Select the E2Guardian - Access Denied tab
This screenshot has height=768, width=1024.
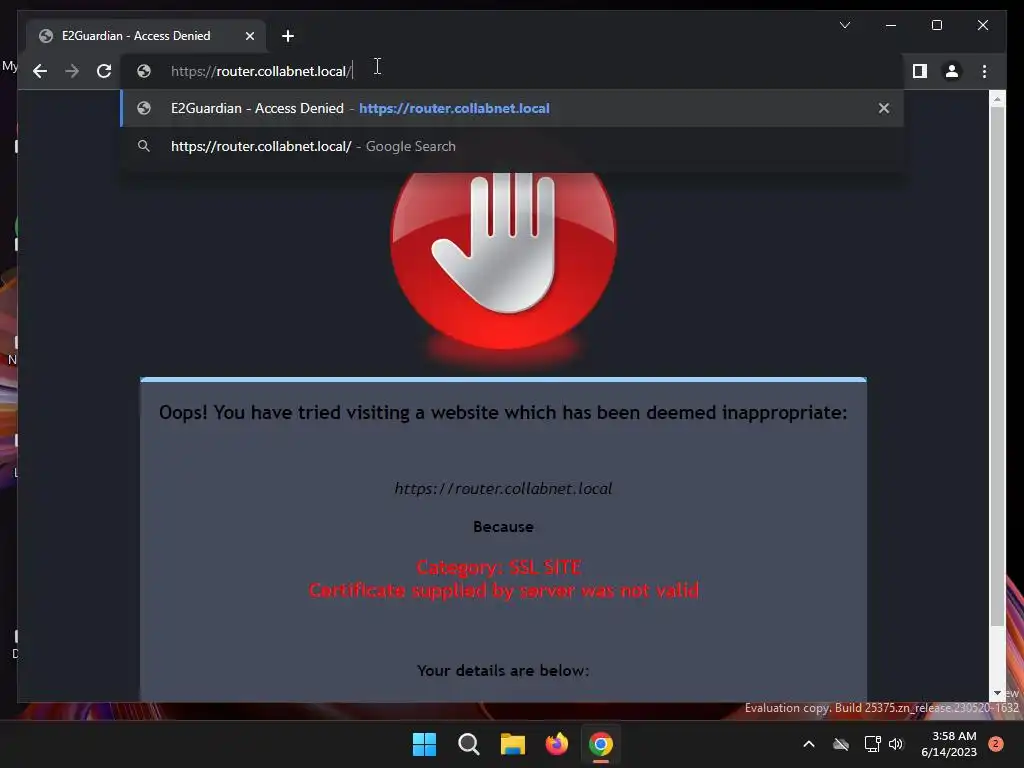[146, 36]
